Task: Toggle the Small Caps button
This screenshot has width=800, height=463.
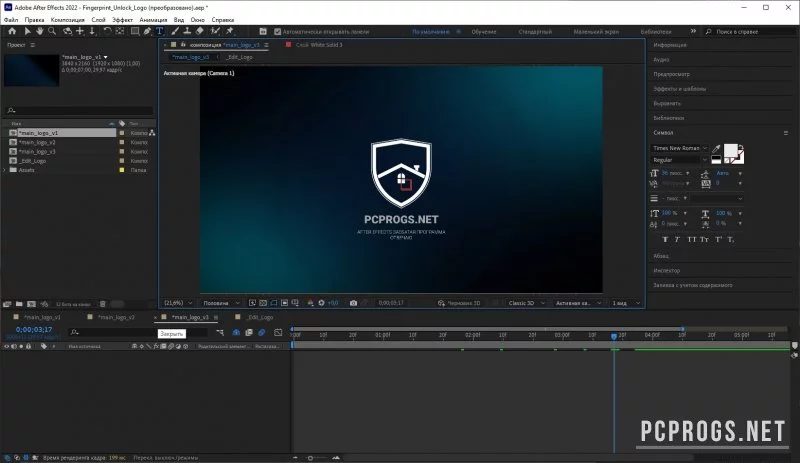Action: coord(705,239)
